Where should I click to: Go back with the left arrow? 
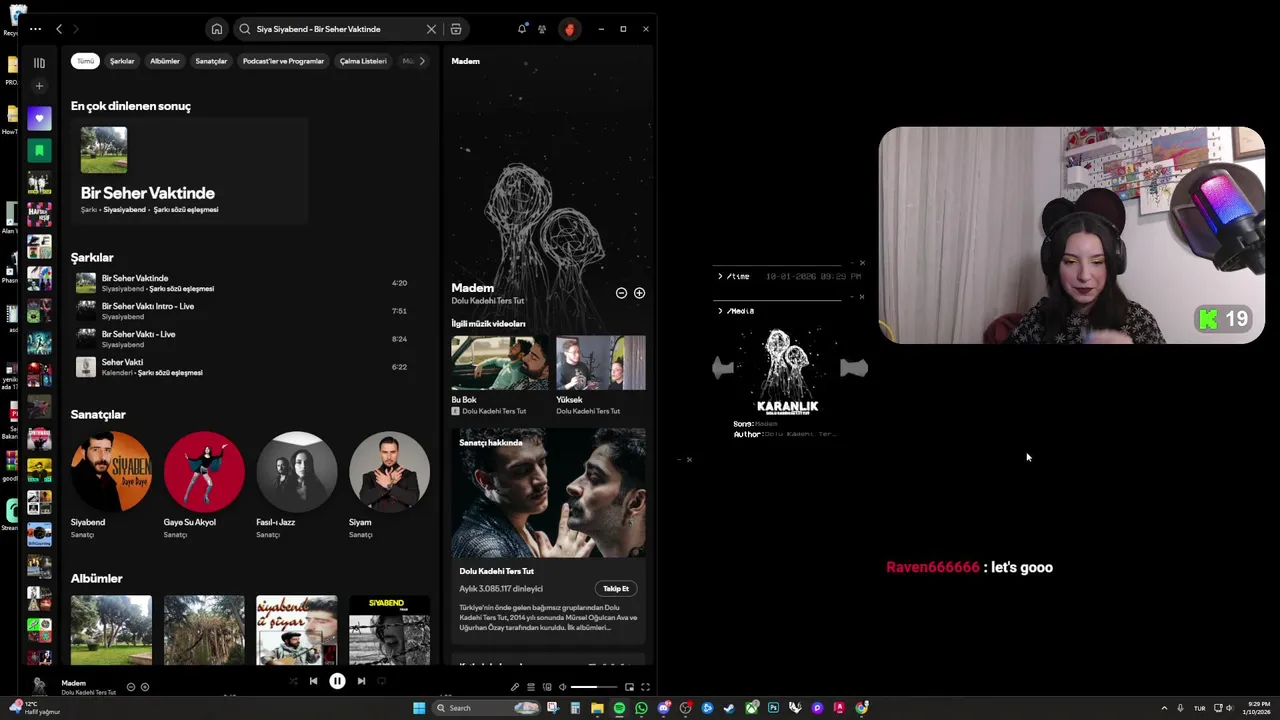coord(59,29)
